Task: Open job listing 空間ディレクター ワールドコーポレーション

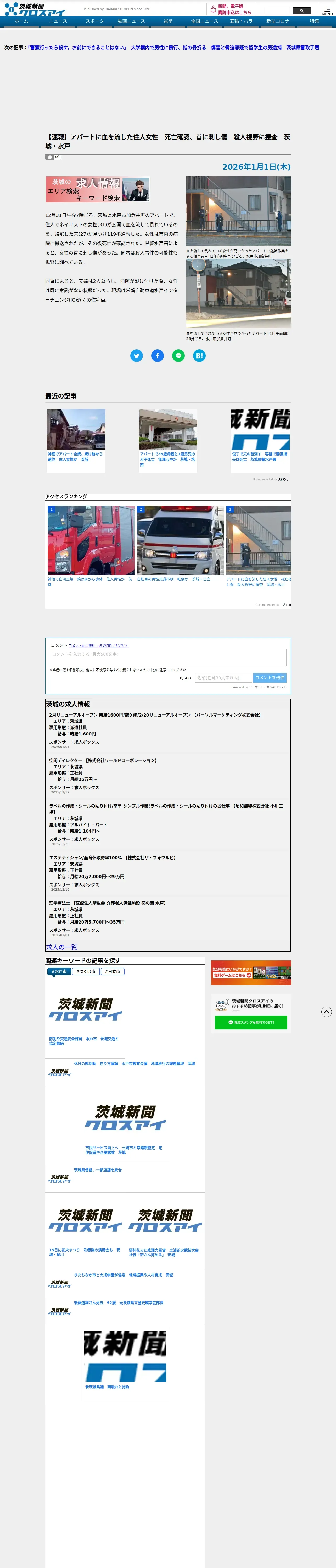Action: click(x=103, y=760)
